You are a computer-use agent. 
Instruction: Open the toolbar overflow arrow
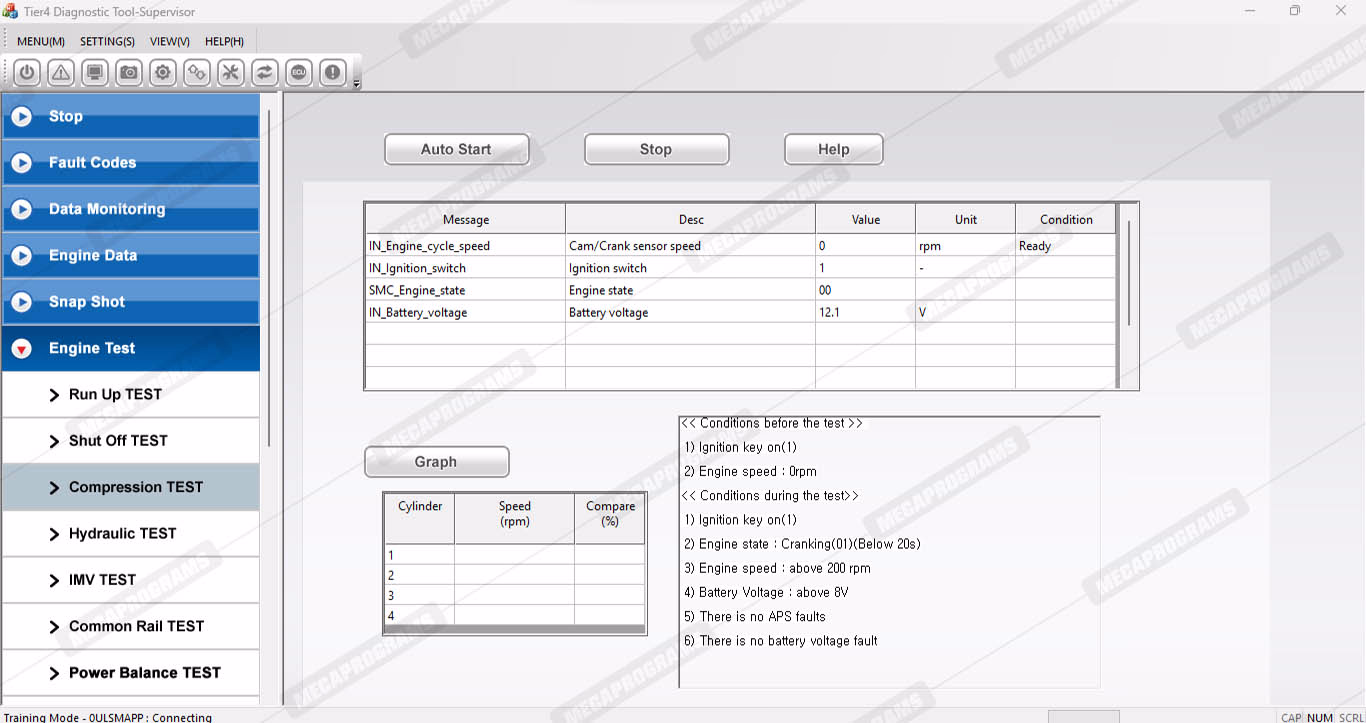tap(357, 84)
